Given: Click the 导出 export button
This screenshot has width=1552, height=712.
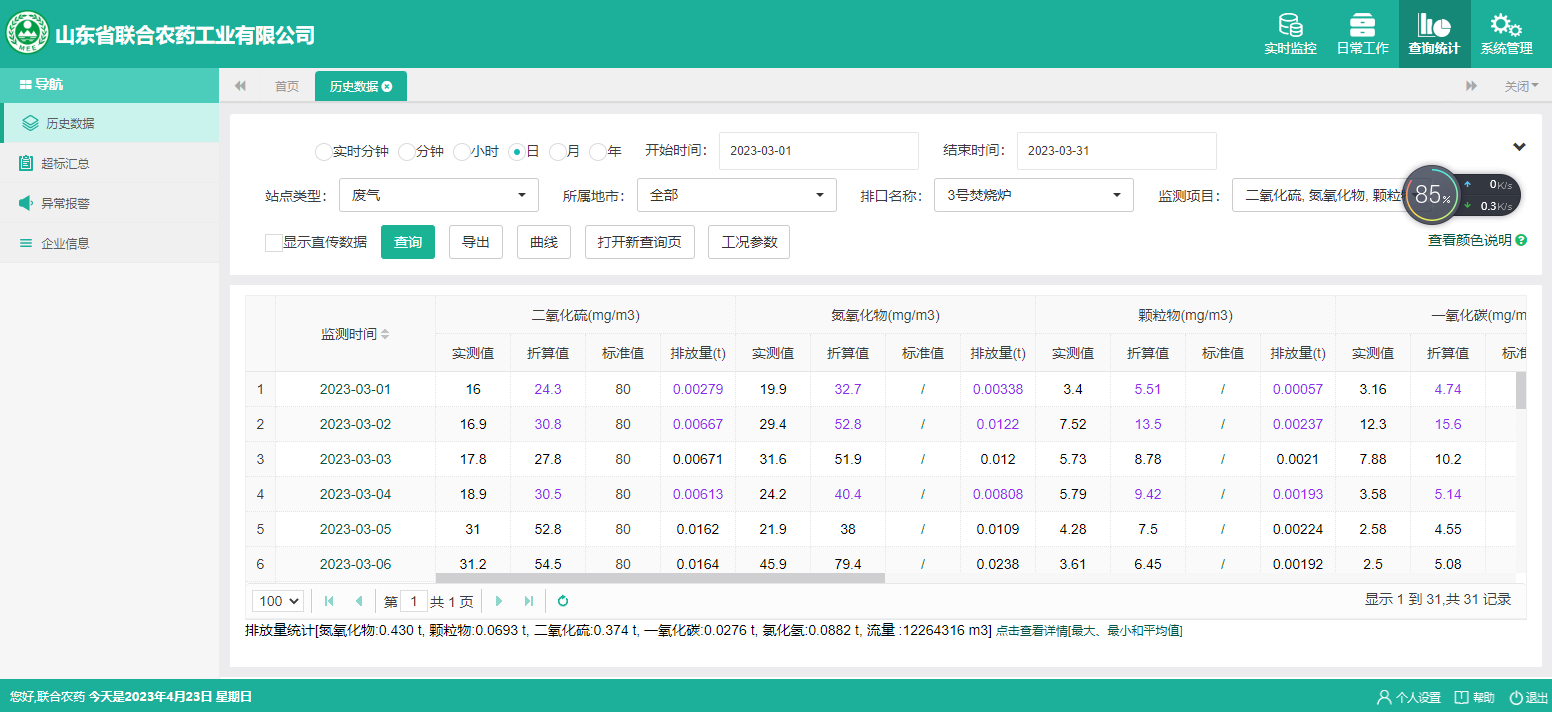Looking at the screenshot, I should (476, 242).
